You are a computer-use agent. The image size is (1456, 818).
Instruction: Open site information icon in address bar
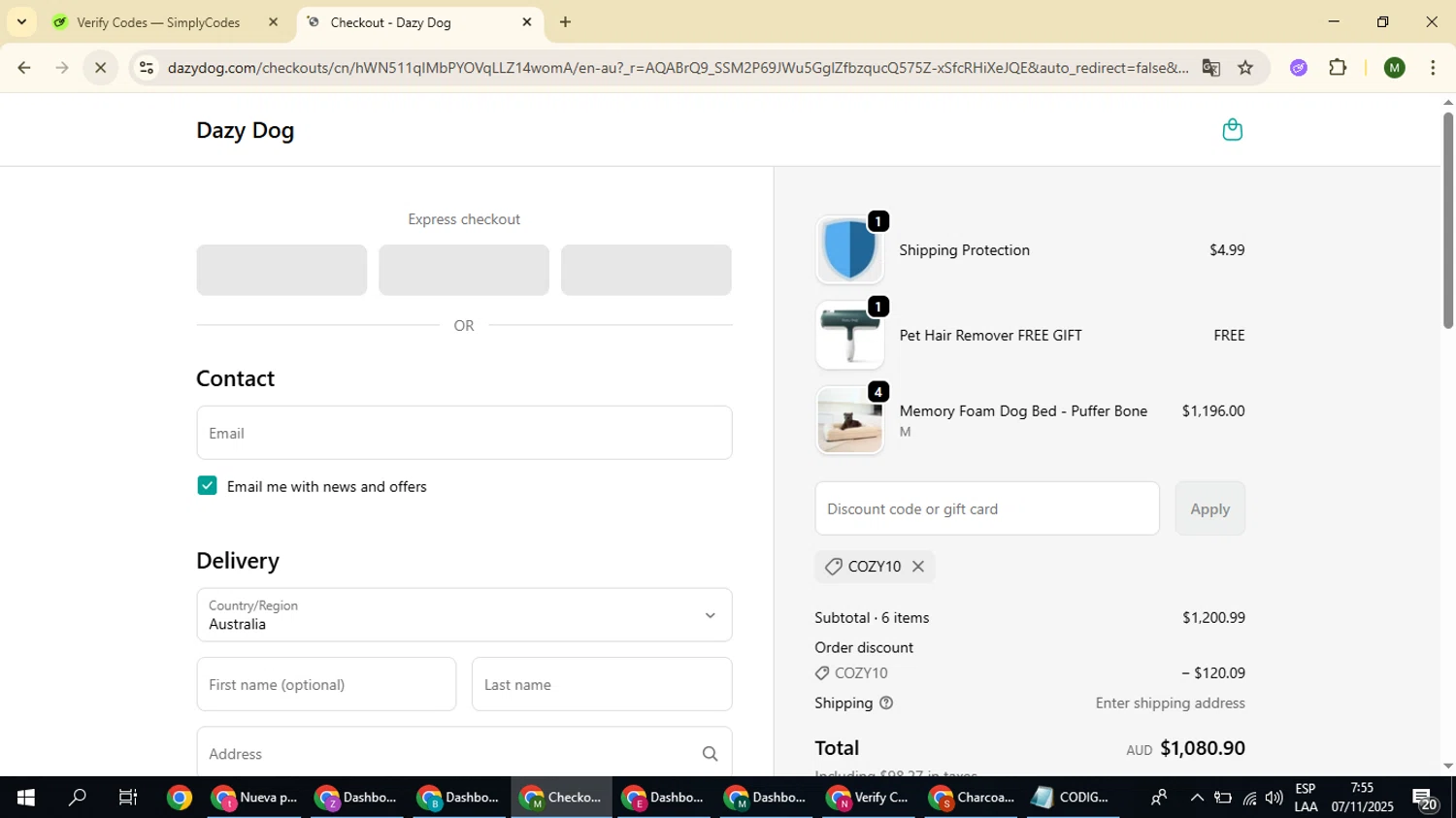click(146, 68)
